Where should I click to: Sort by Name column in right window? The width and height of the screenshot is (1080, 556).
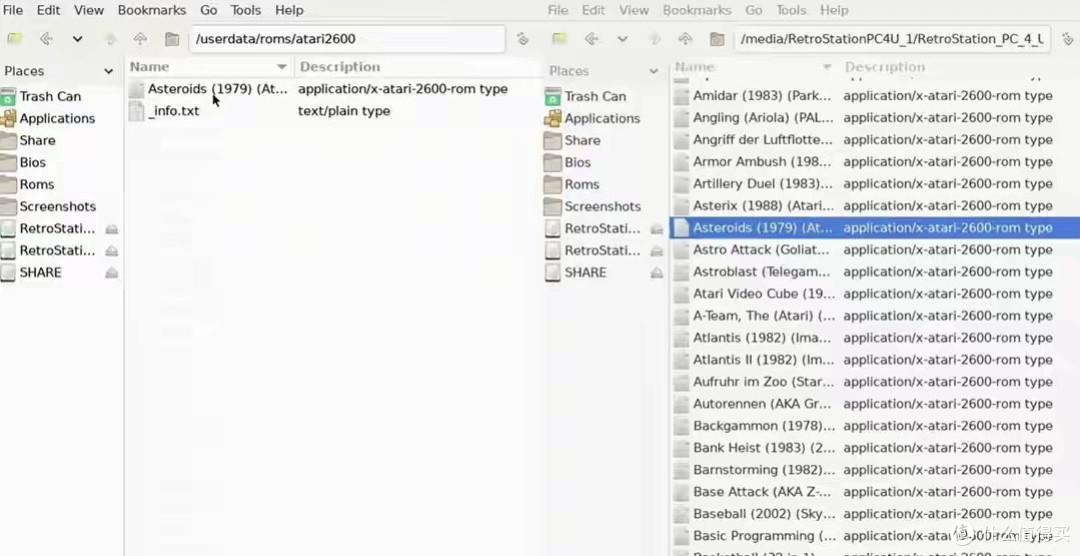click(x=754, y=67)
